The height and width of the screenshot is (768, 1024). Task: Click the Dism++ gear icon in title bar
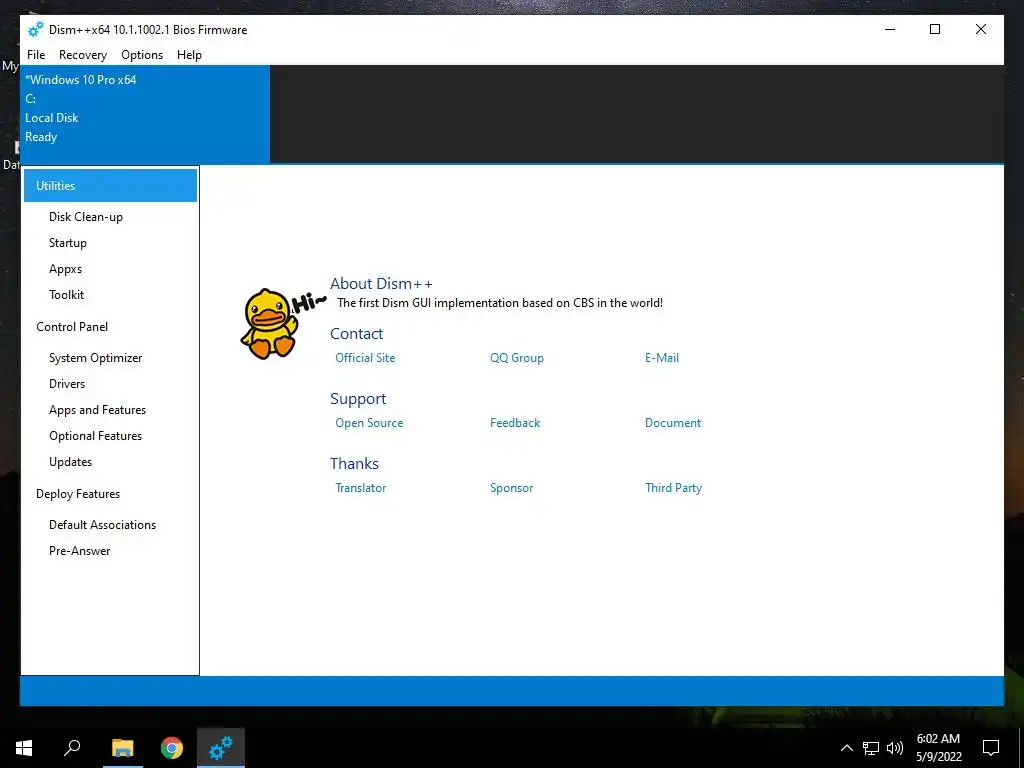coord(35,29)
